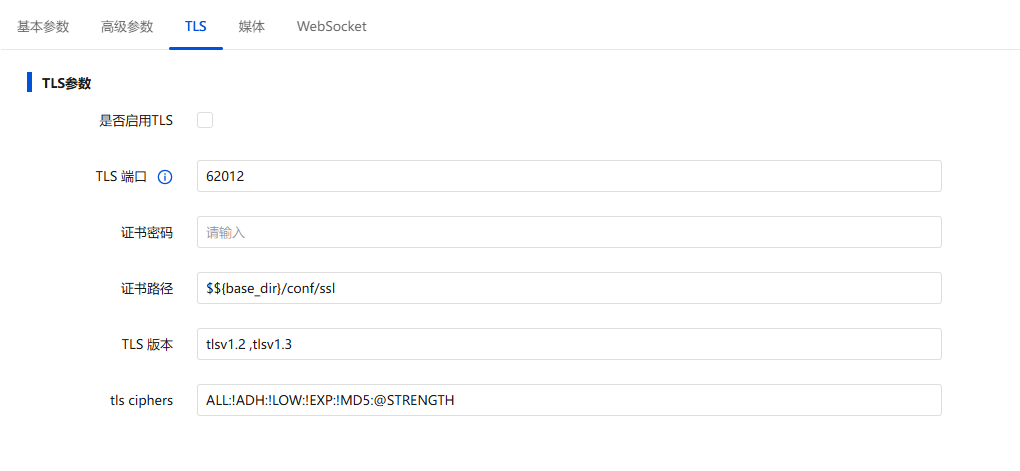Click the TLS参数 section heading

click(x=66, y=83)
